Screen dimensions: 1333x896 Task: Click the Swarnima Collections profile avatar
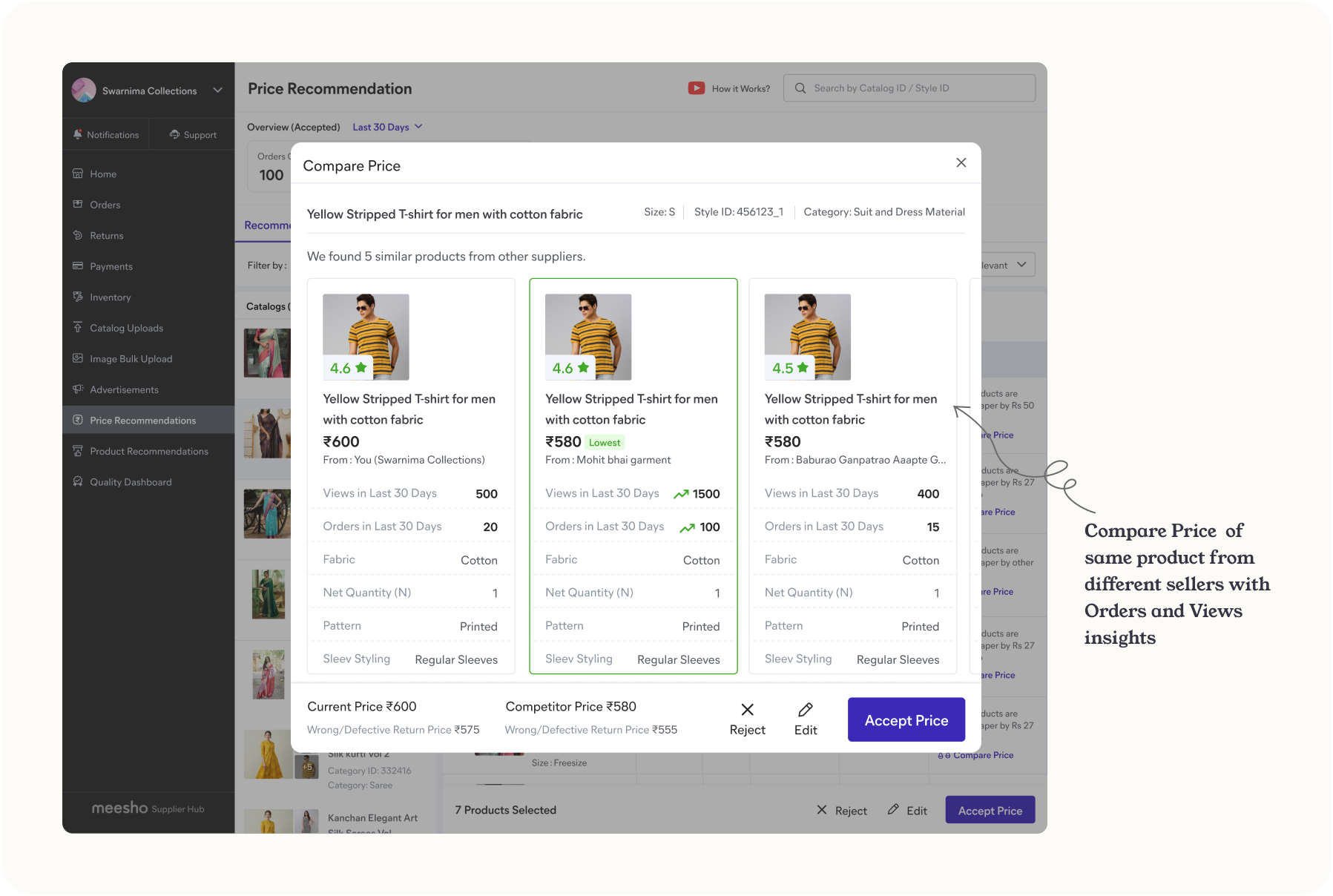[x=84, y=90]
